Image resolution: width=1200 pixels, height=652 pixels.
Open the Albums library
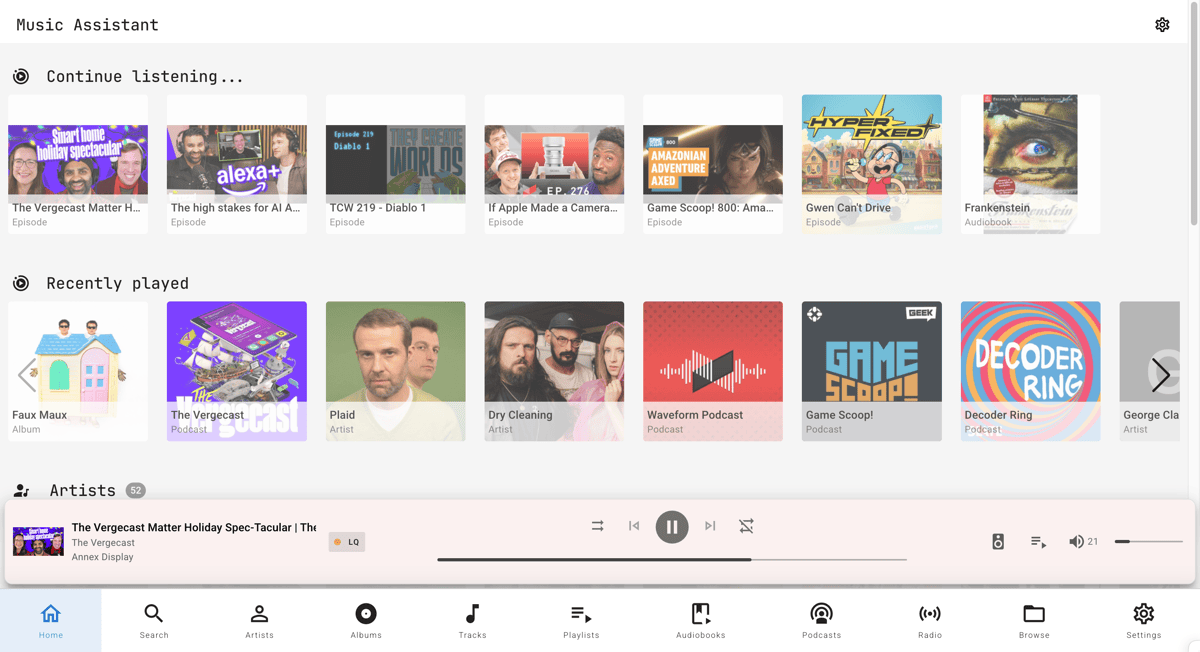[x=366, y=620]
